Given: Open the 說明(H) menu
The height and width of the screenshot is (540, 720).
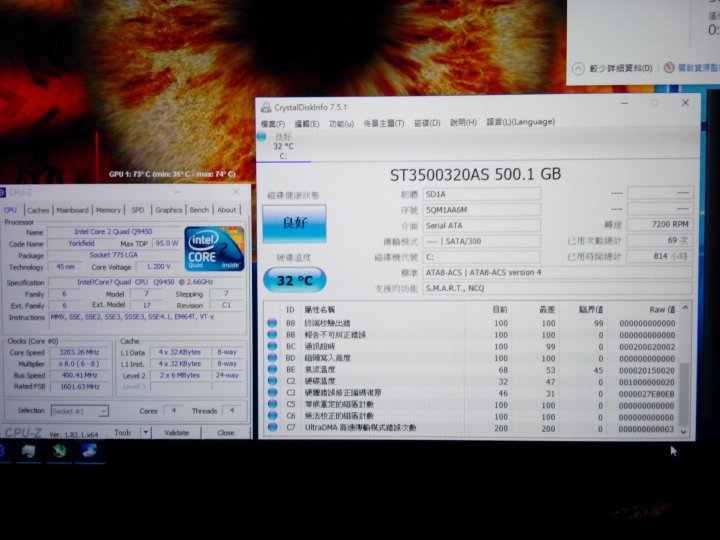Looking at the screenshot, I should click(463, 123).
